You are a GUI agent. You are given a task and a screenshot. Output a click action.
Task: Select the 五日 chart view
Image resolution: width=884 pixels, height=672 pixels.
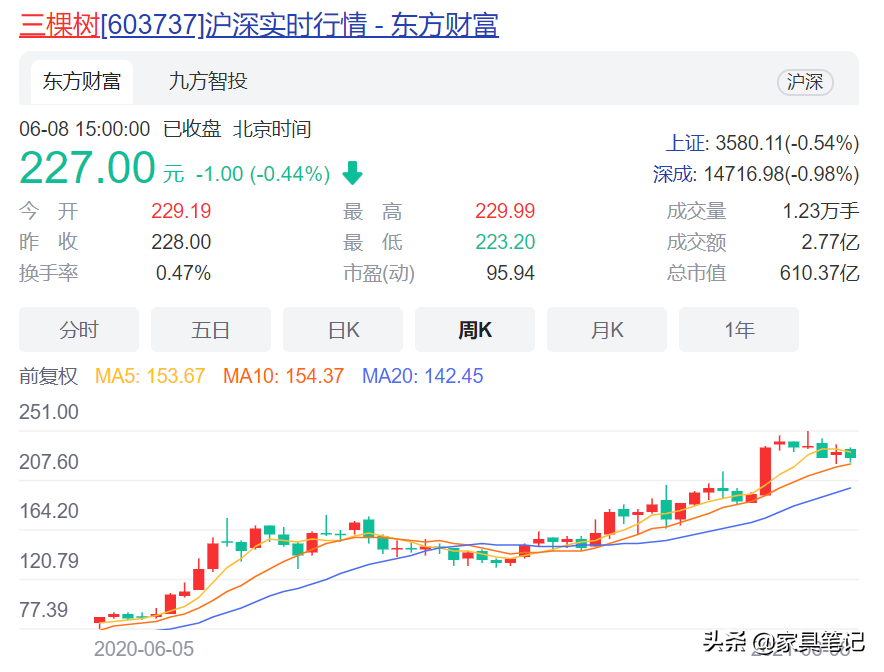tap(211, 330)
